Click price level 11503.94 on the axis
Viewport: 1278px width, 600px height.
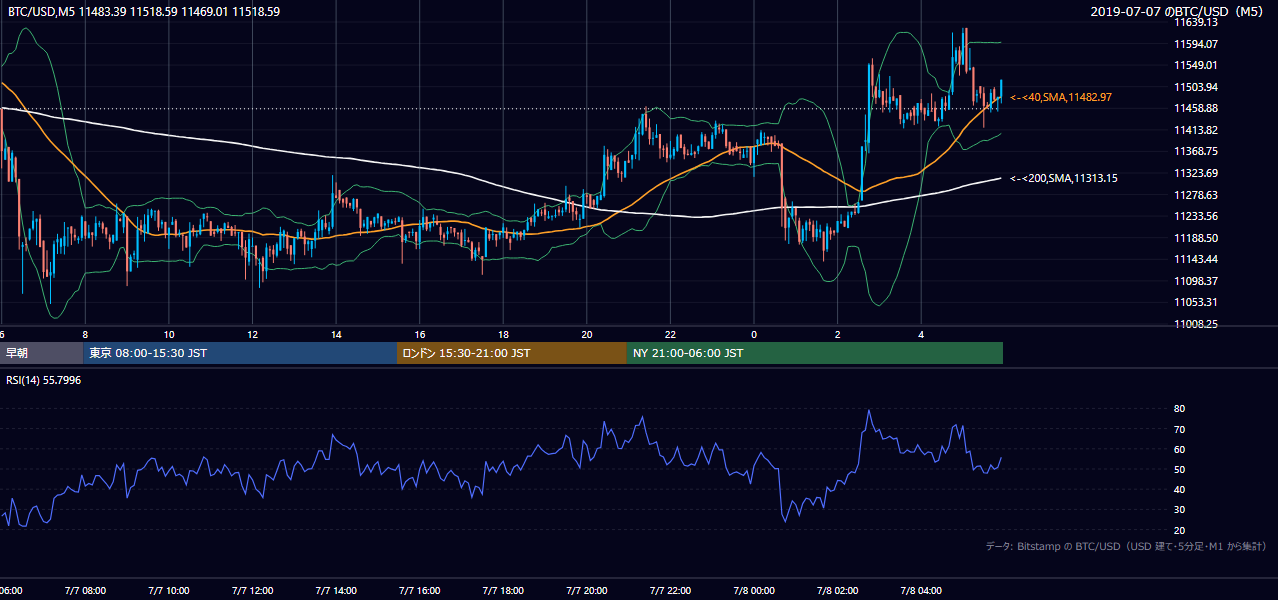coord(1196,87)
